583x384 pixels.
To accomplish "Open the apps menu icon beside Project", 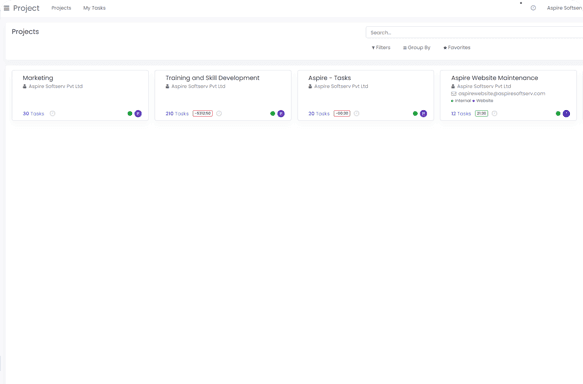I will click(6, 8).
